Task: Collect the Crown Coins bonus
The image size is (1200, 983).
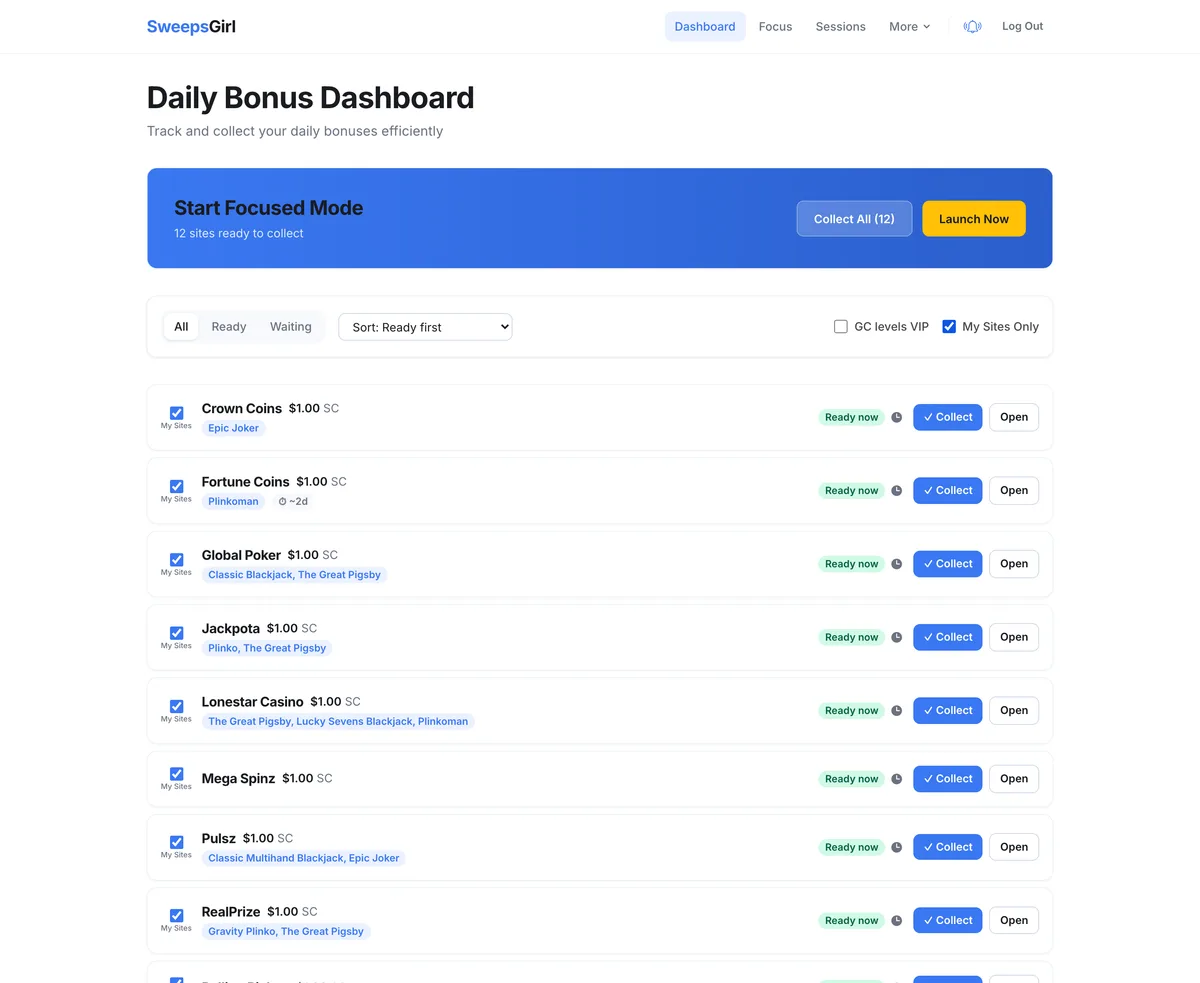Action: [x=948, y=417]
